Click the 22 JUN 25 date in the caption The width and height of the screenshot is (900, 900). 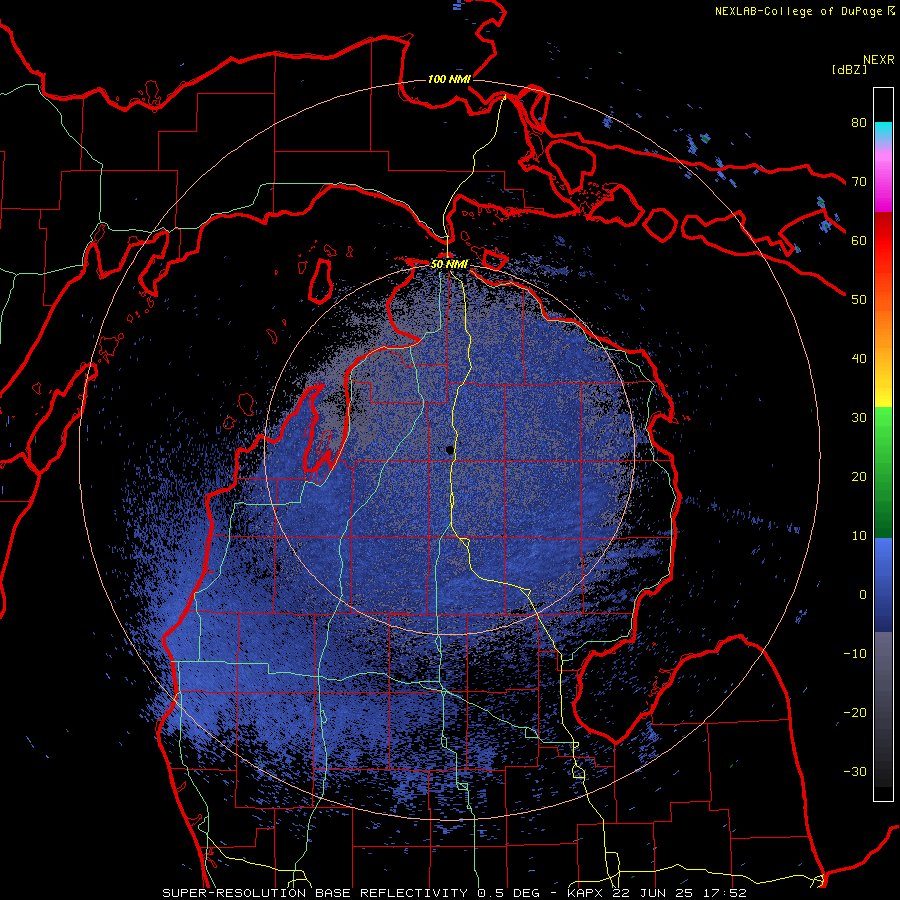point(654,893)
